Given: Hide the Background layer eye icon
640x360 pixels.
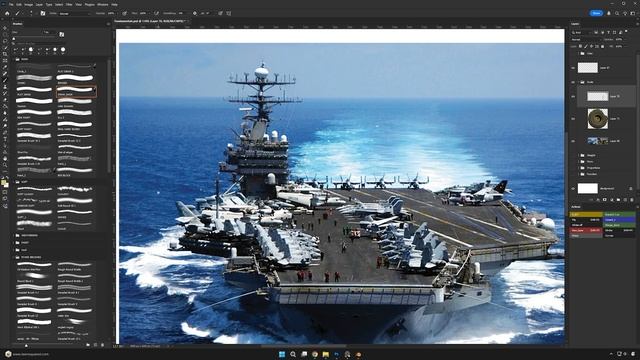Looking at the screenshot, I should (573, 189).
